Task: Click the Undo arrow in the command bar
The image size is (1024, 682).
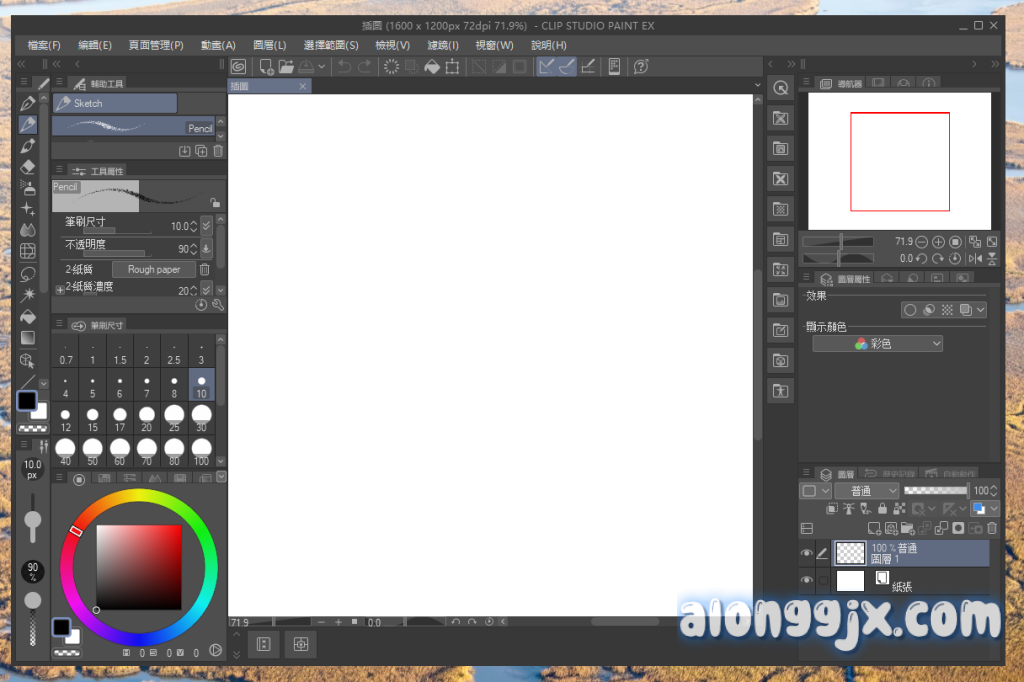Action: [345, 67]
